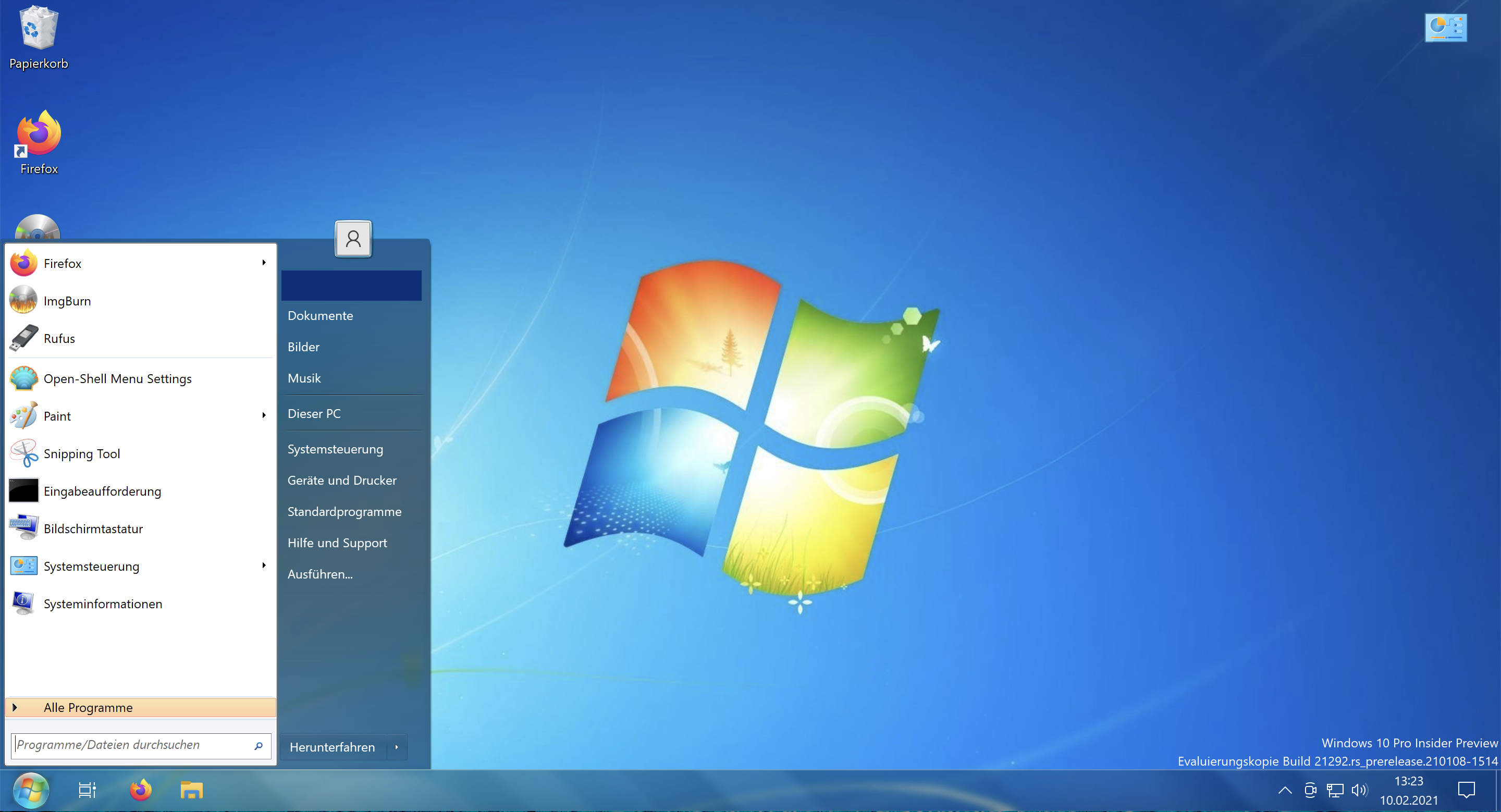Select Geräte und Drucker
The height and width of the screenshot is (812, 1501).
tap(341, 480)
